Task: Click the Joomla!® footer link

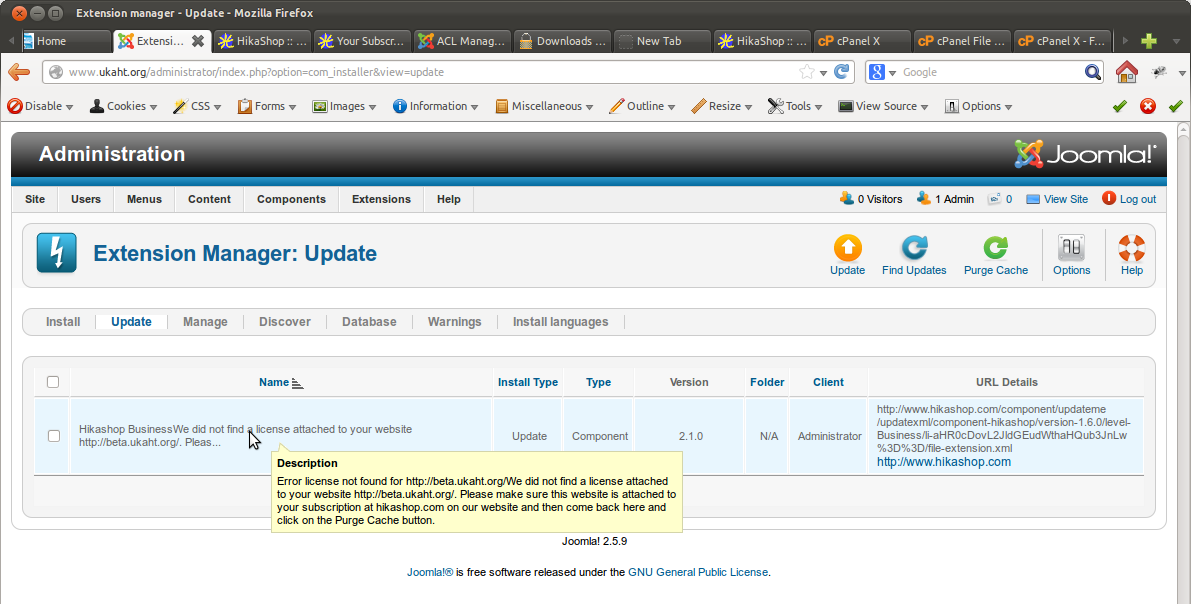Action: pos(430,572)
